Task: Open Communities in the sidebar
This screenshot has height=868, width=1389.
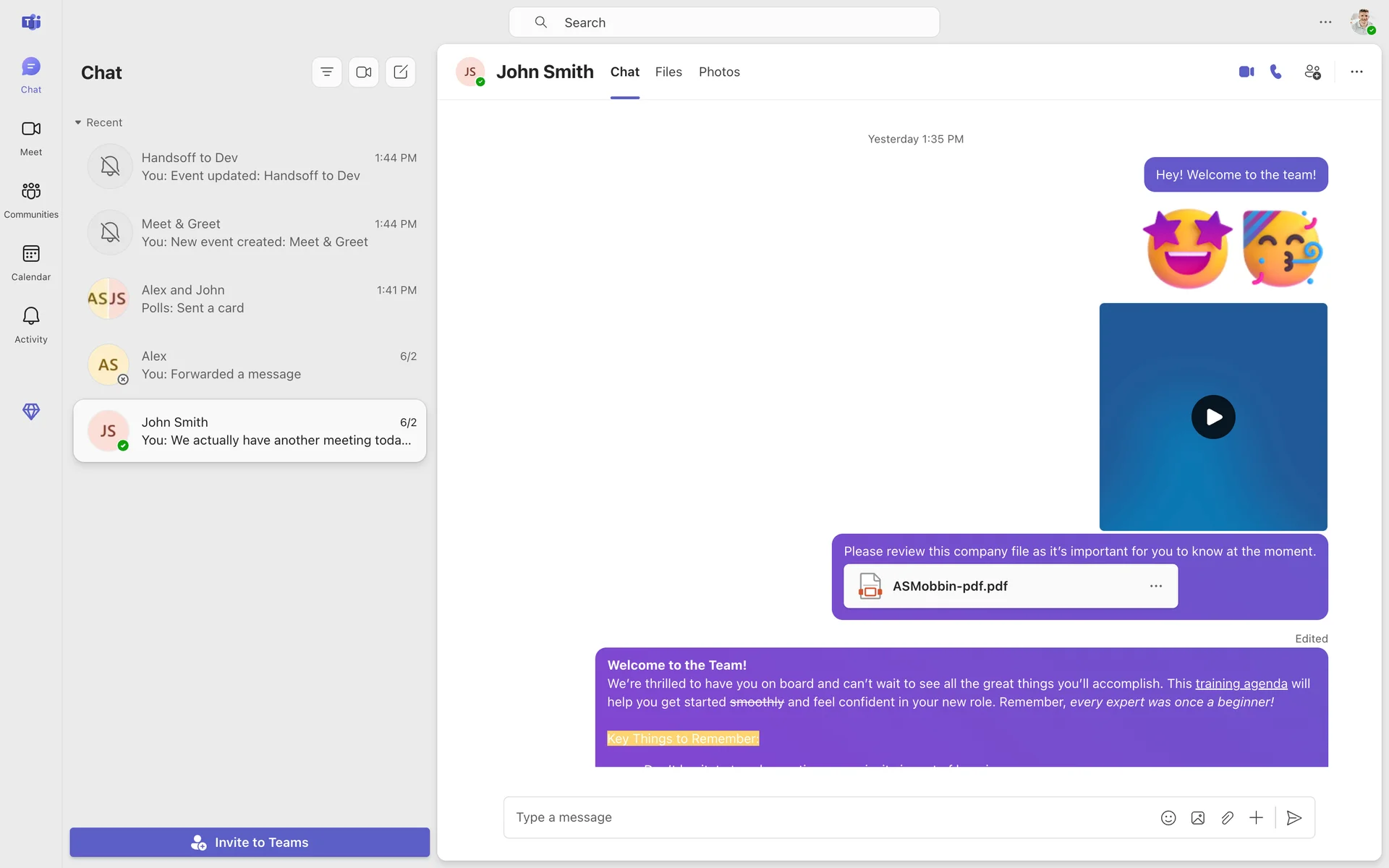Action: click(30, 198)
